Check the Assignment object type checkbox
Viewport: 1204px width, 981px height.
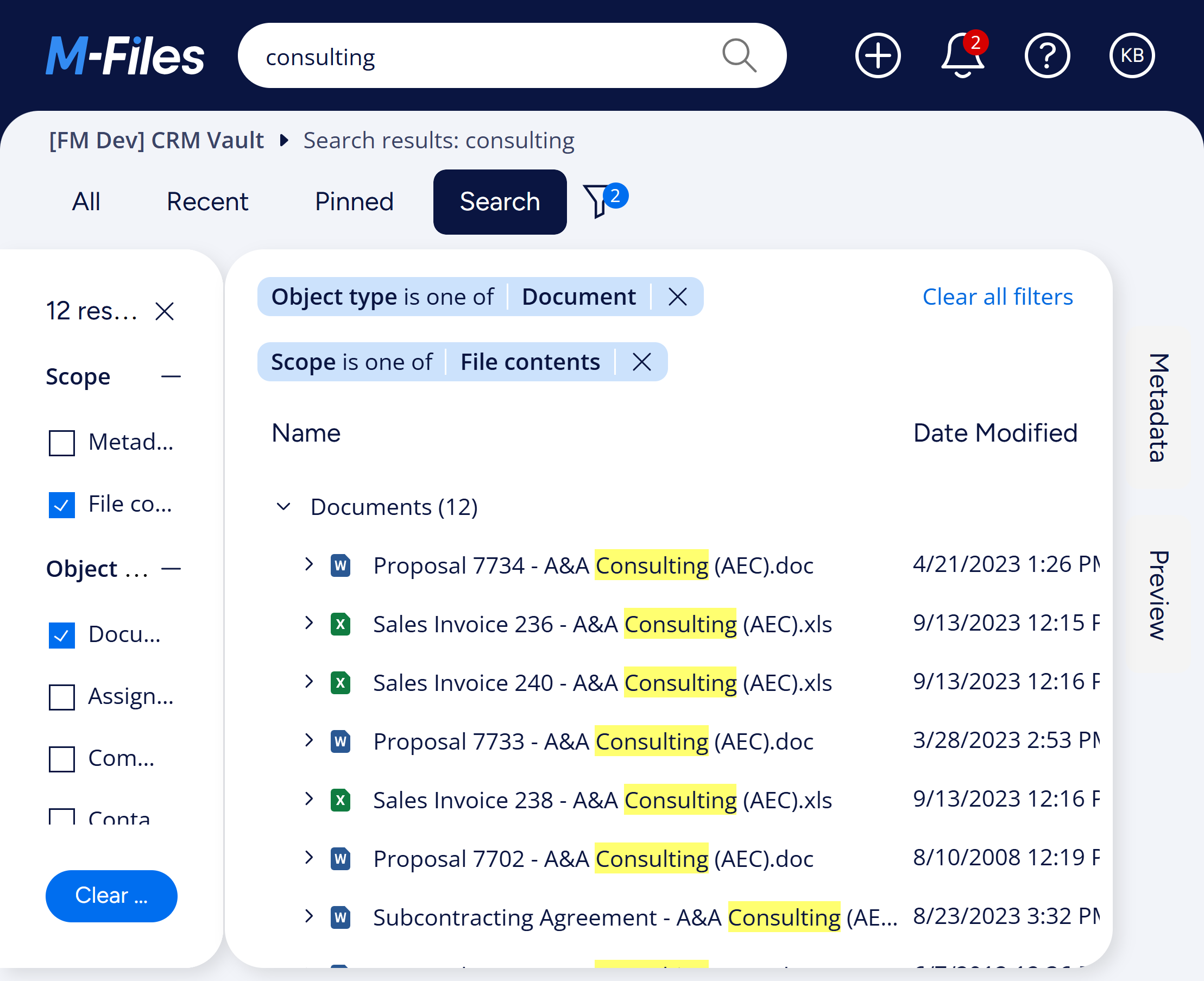point(61,697)
